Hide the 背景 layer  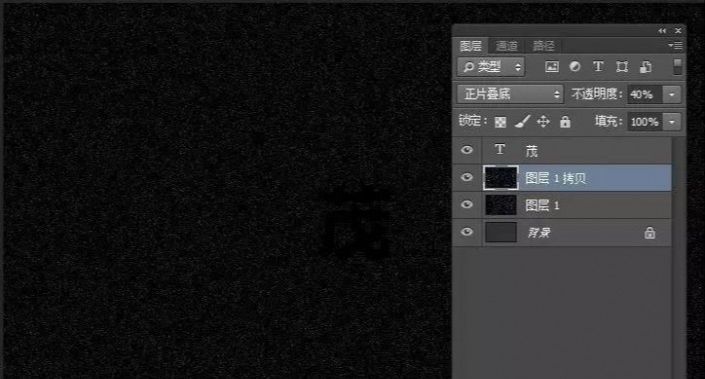[467, 232]
